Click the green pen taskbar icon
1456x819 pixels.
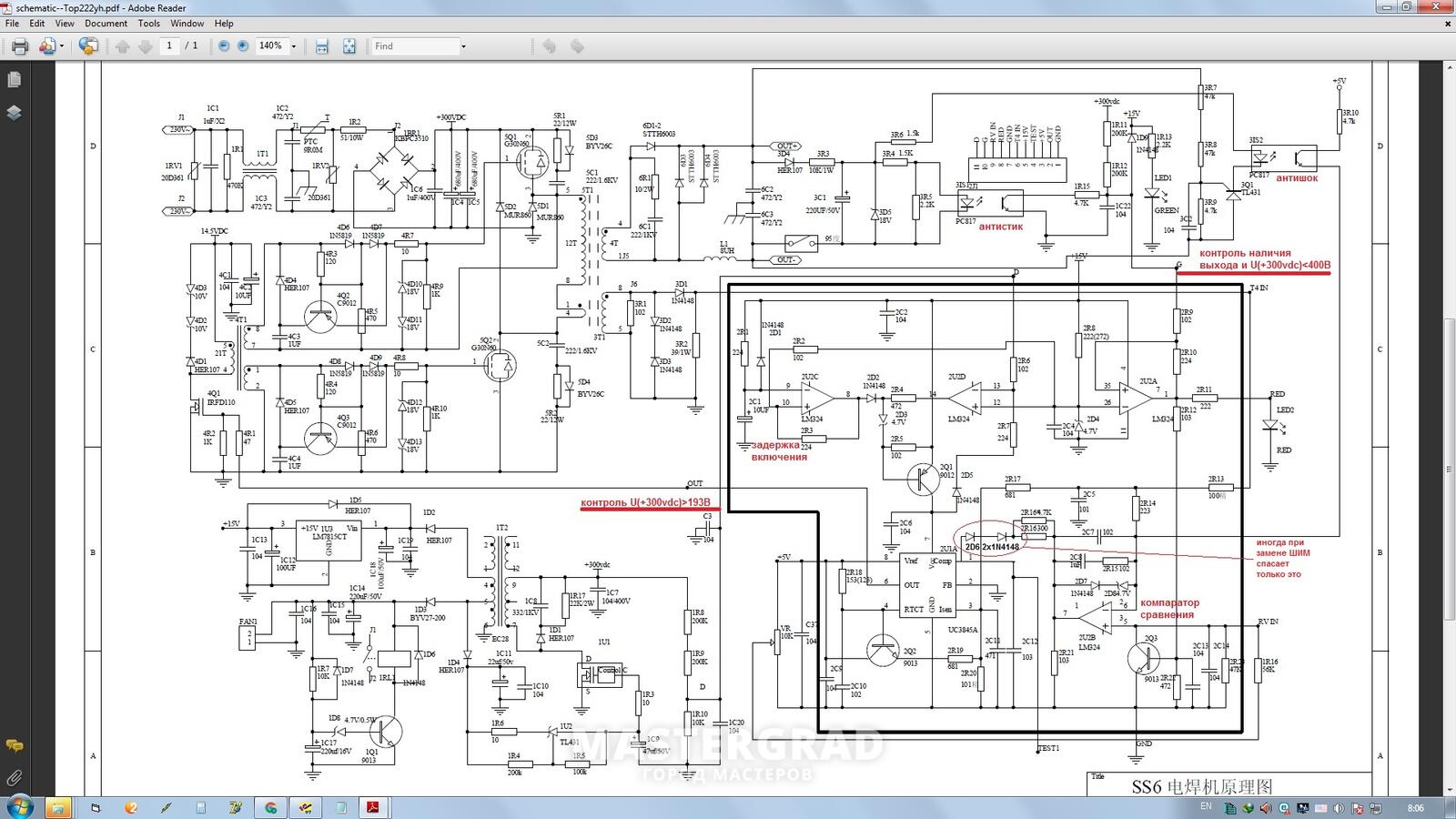click(x=166, y=807)
